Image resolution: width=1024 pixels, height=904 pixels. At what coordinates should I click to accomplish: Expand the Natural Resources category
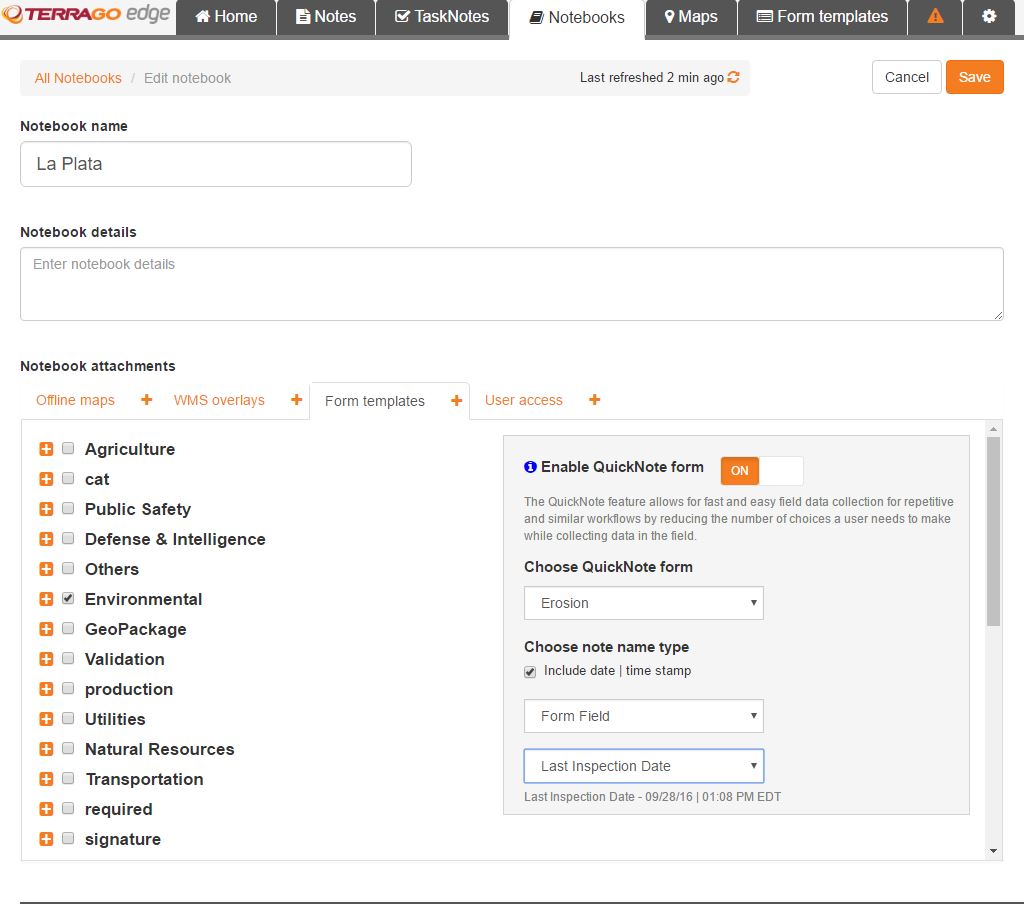(x=46, y=749)
